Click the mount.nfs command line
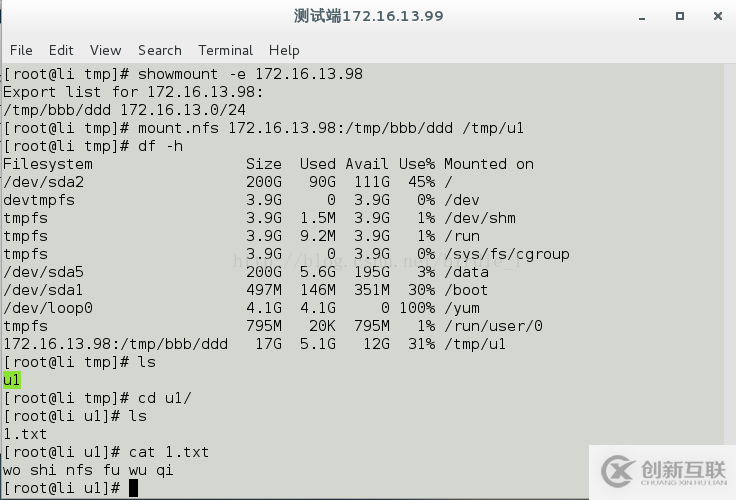Image resolution: width=736 pixels, height=500 pixels. pyautogui.click(x=325, y=128)
